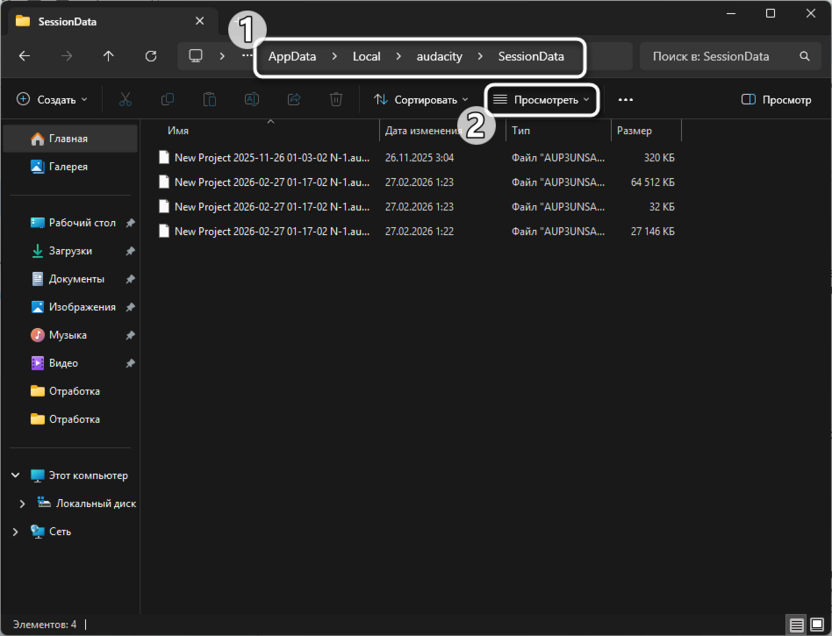
Task: Click the Paste clipboard icon
Action: pos(209,100)
